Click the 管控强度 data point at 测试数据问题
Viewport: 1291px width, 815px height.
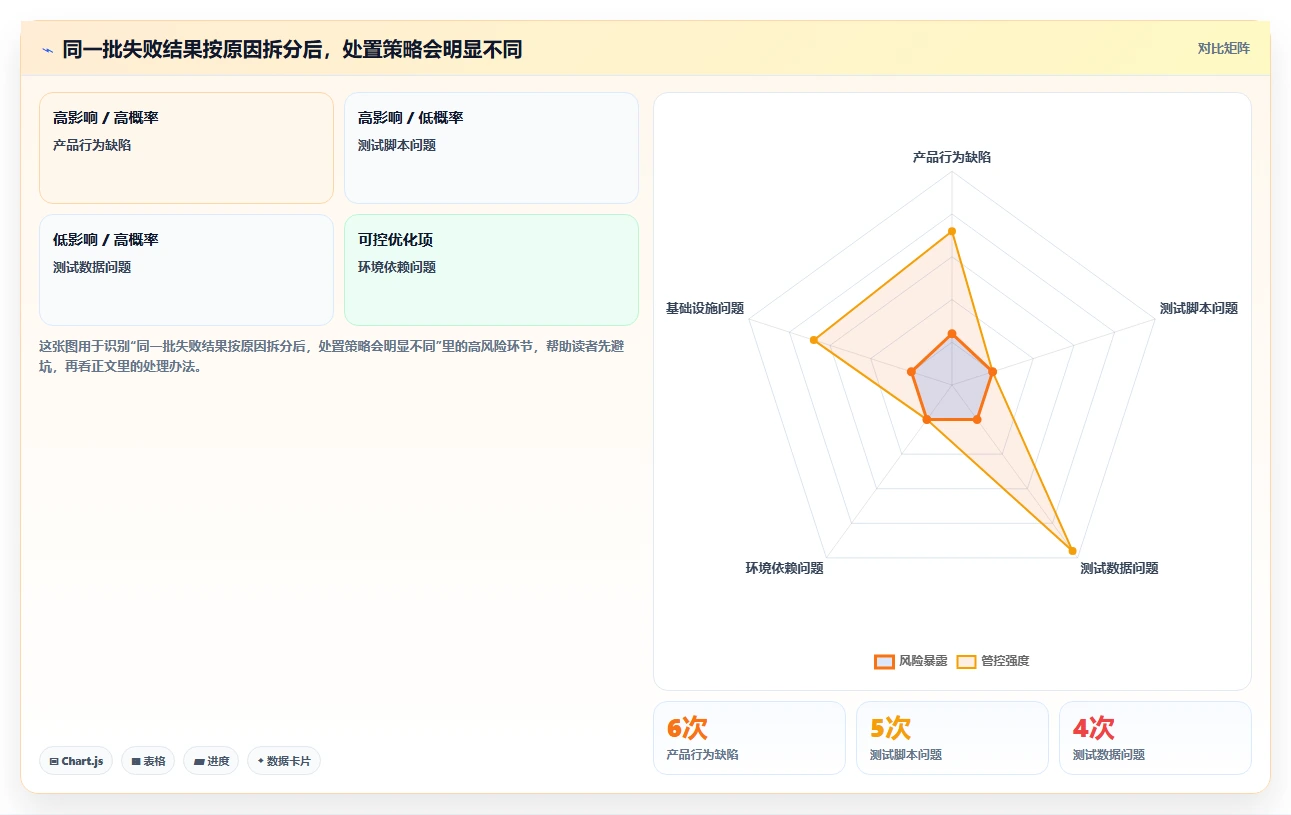coord(1072,550)
